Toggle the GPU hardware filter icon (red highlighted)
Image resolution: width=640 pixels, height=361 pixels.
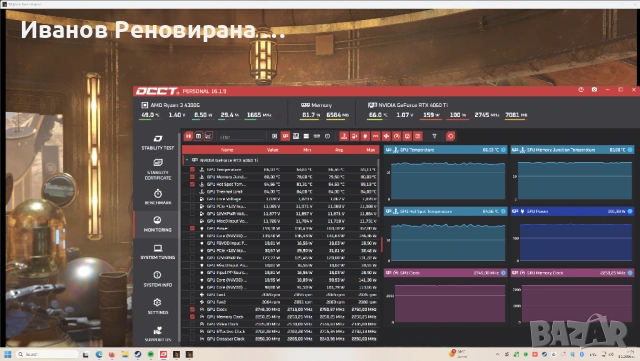tap(285, 136)
